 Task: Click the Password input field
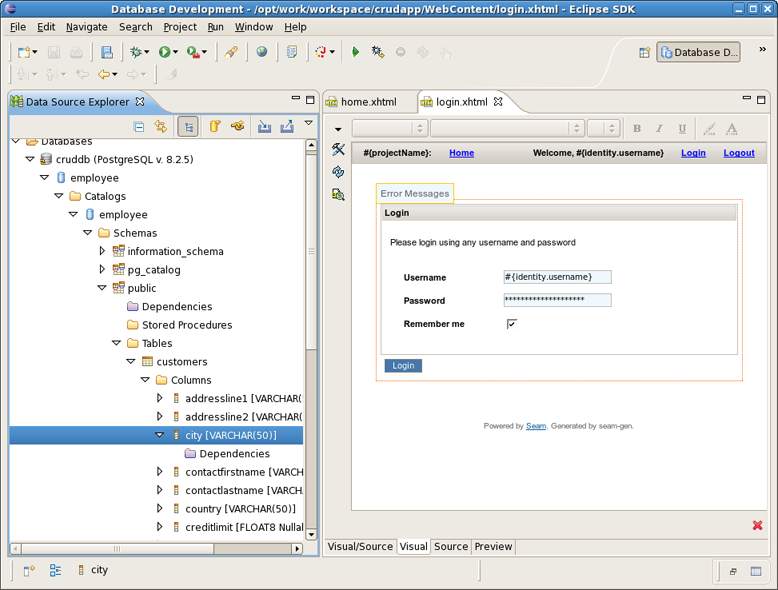pos(557,300)
